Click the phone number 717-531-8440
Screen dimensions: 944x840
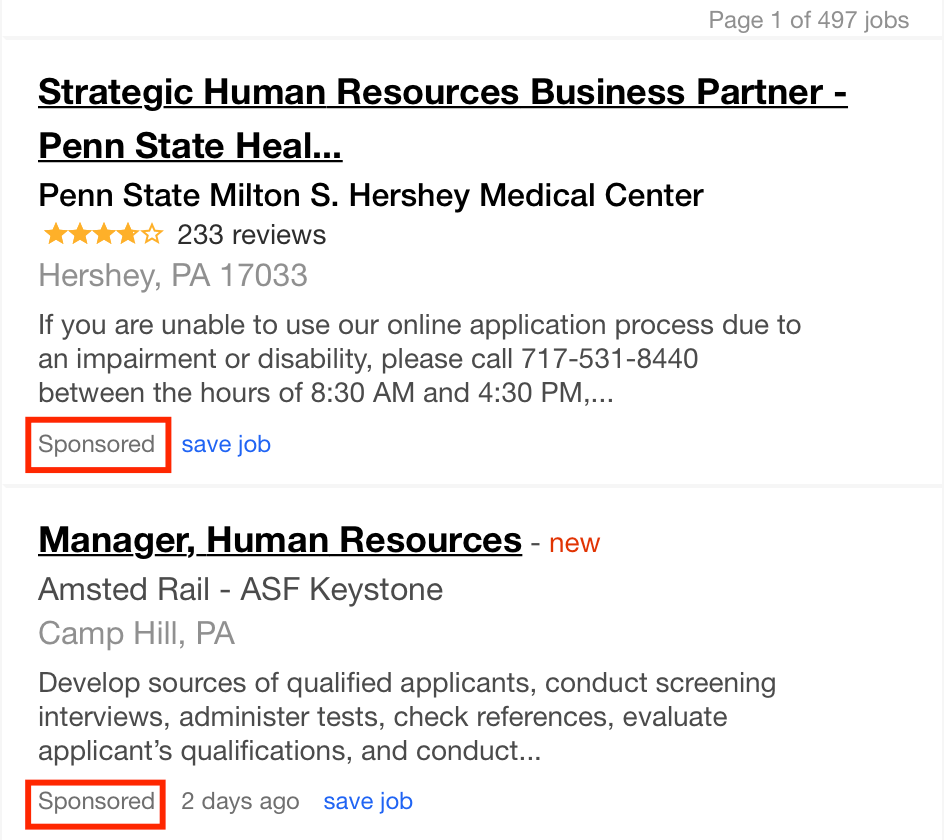coord(609,358)
